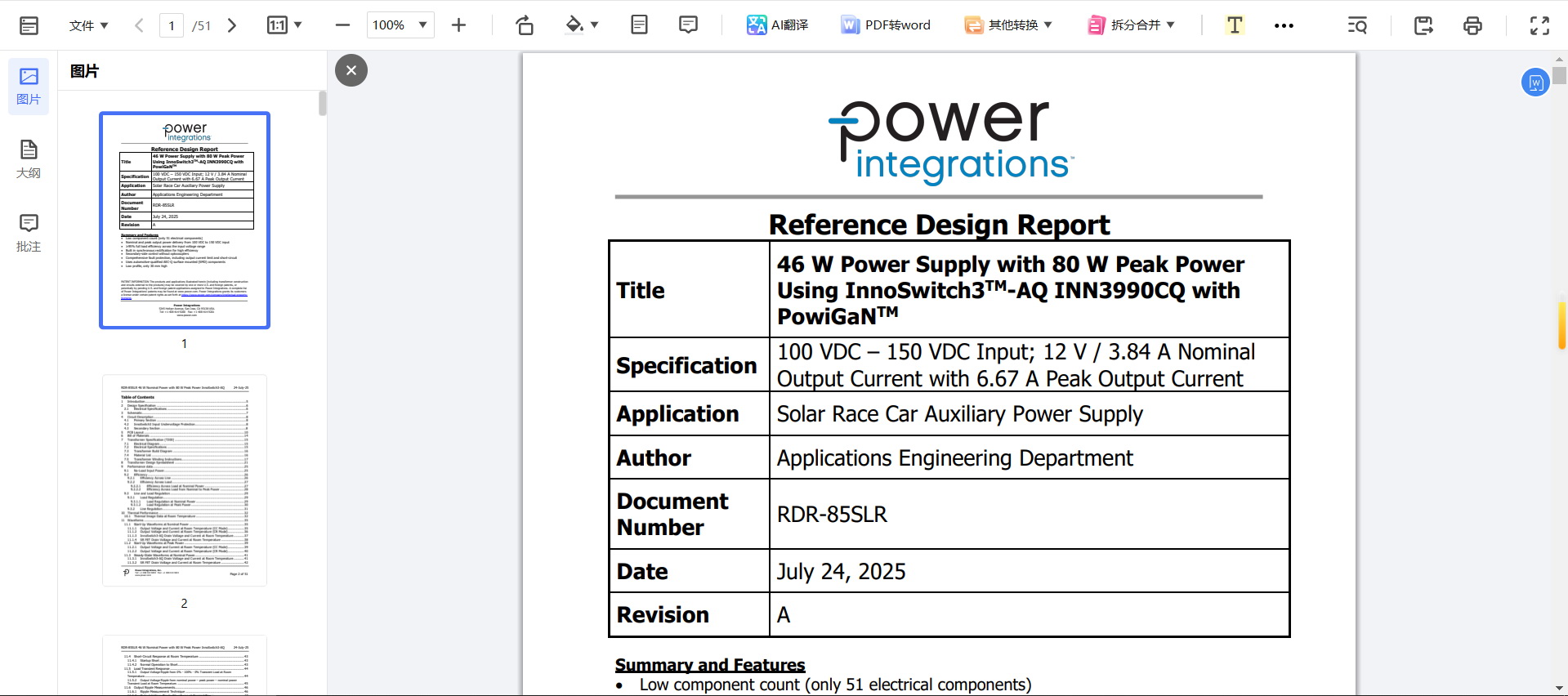This screenshot has height=696, width=1568.
Task: Zoom out with the minus button
Action: (342, 25)
